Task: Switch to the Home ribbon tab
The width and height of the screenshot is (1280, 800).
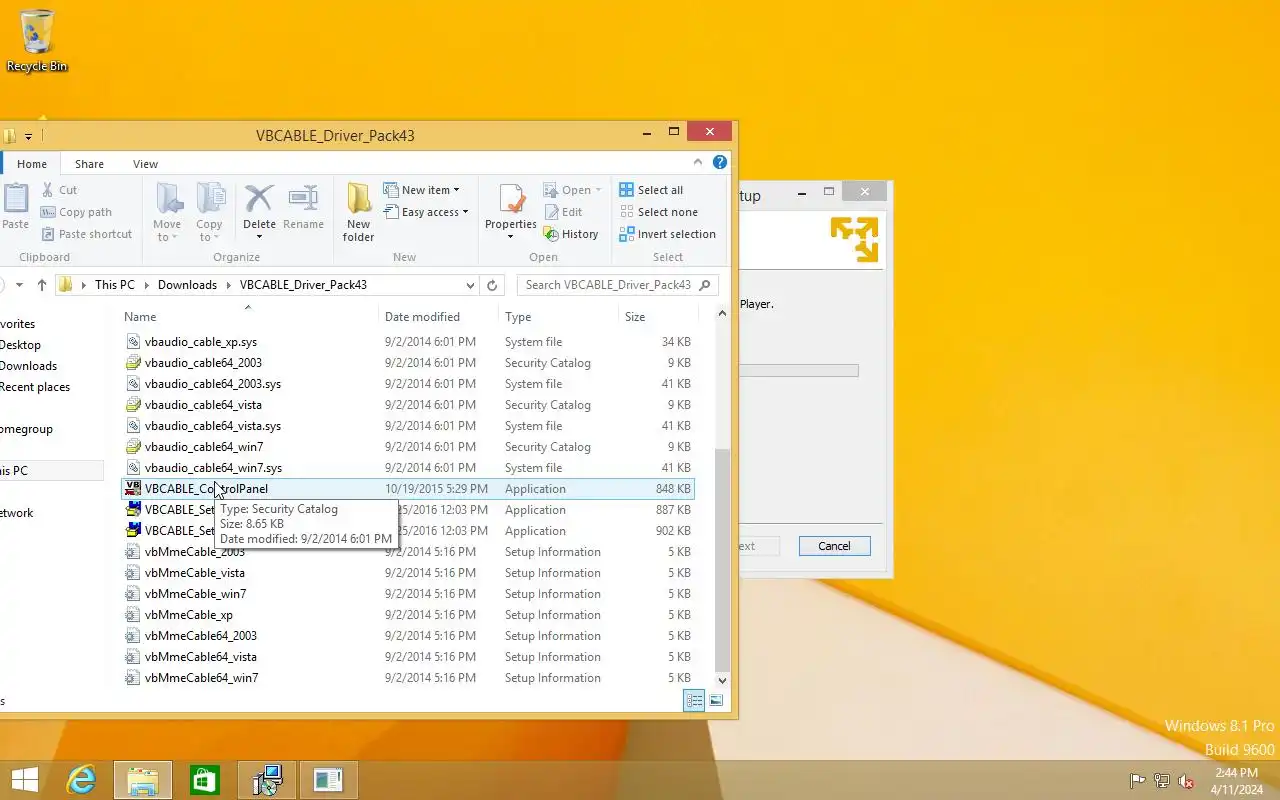Action: click(x=32, y=164)
